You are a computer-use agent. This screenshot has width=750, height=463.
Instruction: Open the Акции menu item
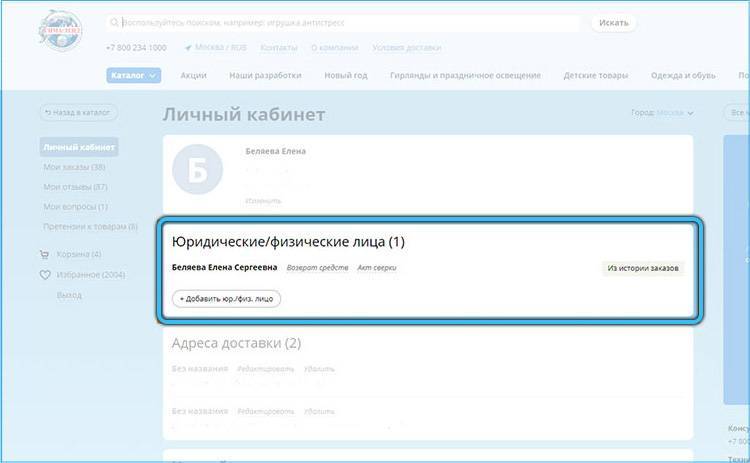click(x=193, y=75)
